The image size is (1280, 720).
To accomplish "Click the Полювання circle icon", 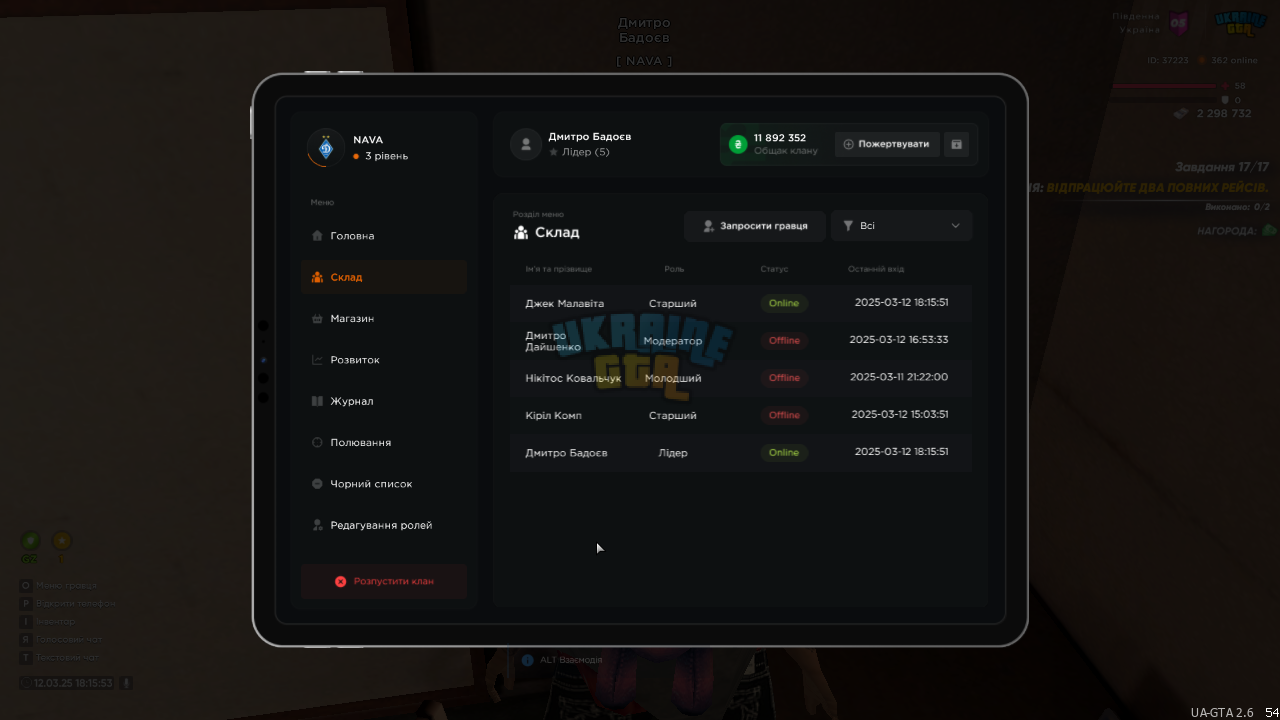I will [317, 442].
